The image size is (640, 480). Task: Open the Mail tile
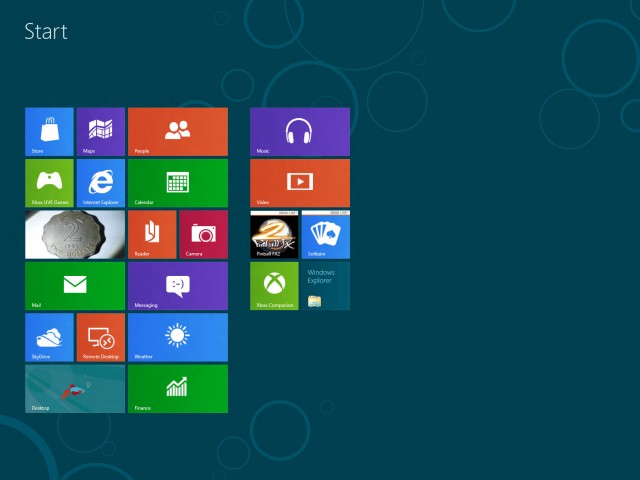pos(75,286)
